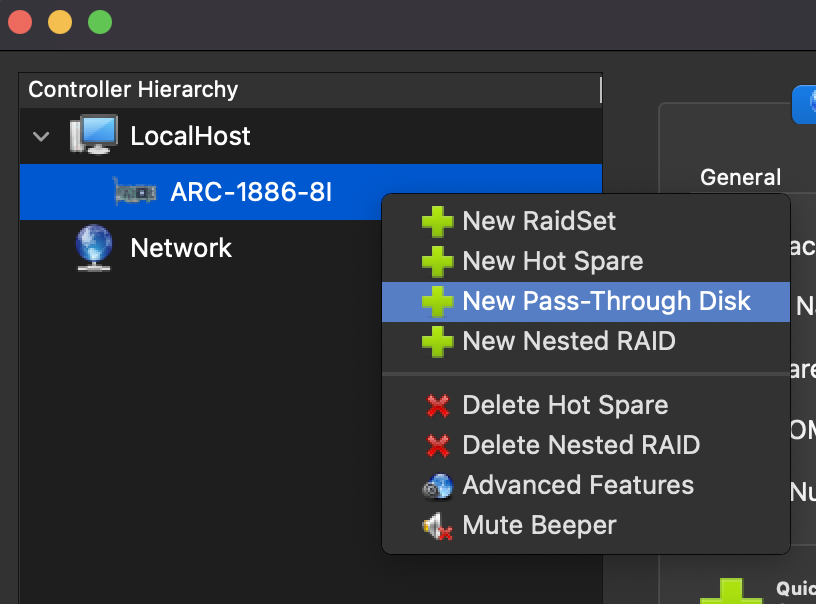The image size is (816, 604).
Task: Click the ARC-1886-8I controller card icon
Action: coord(135,192)
